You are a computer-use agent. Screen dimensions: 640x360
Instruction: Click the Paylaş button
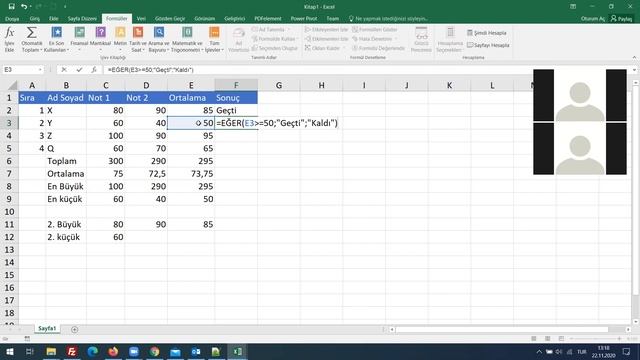click(621, 19)
